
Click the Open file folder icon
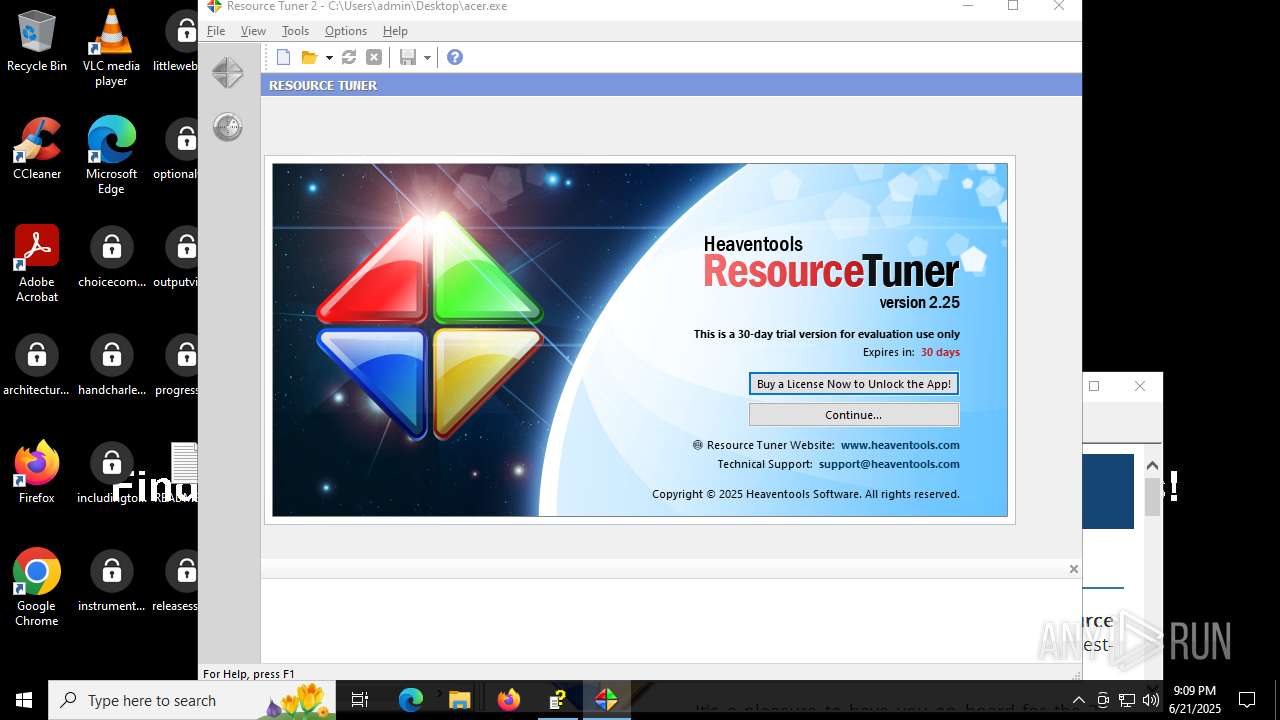pyautogui.click(x=309, y=57)
